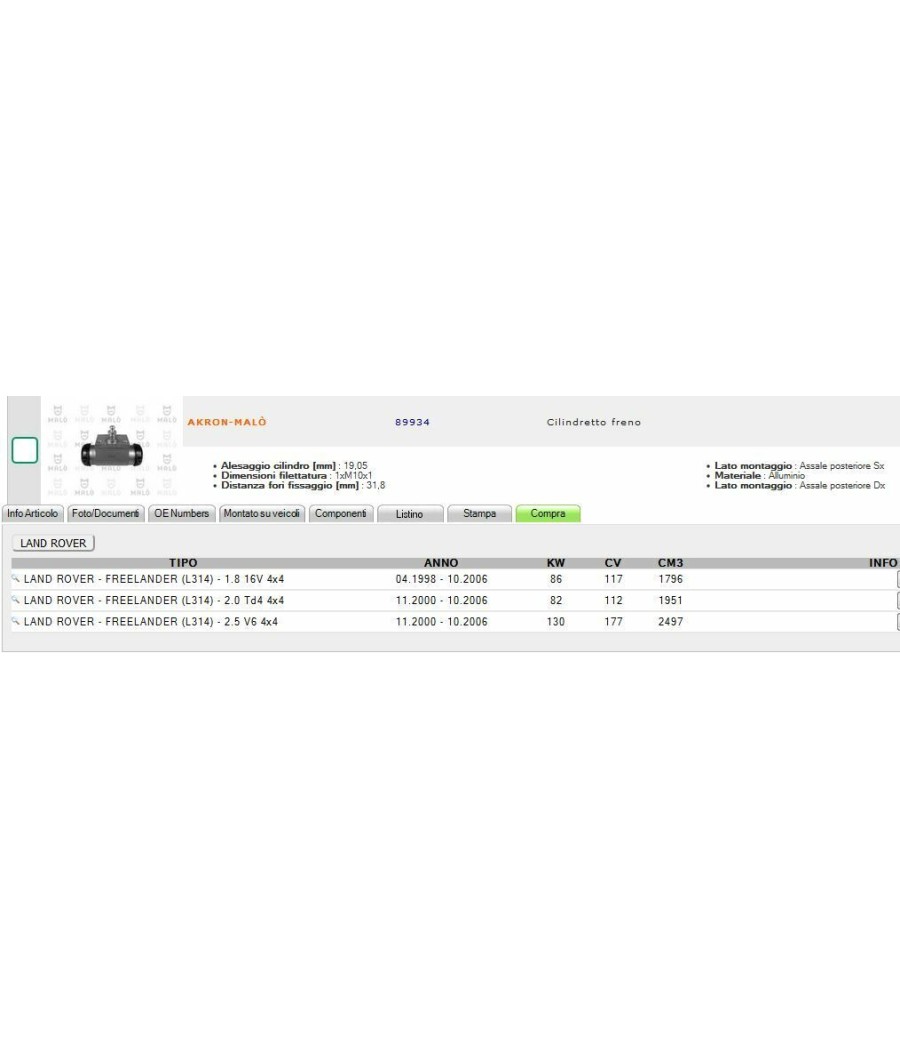Click the CV column header
The height and width of the screenshot is (1050, 900).
pyautogui.click(x=613, y=563)
